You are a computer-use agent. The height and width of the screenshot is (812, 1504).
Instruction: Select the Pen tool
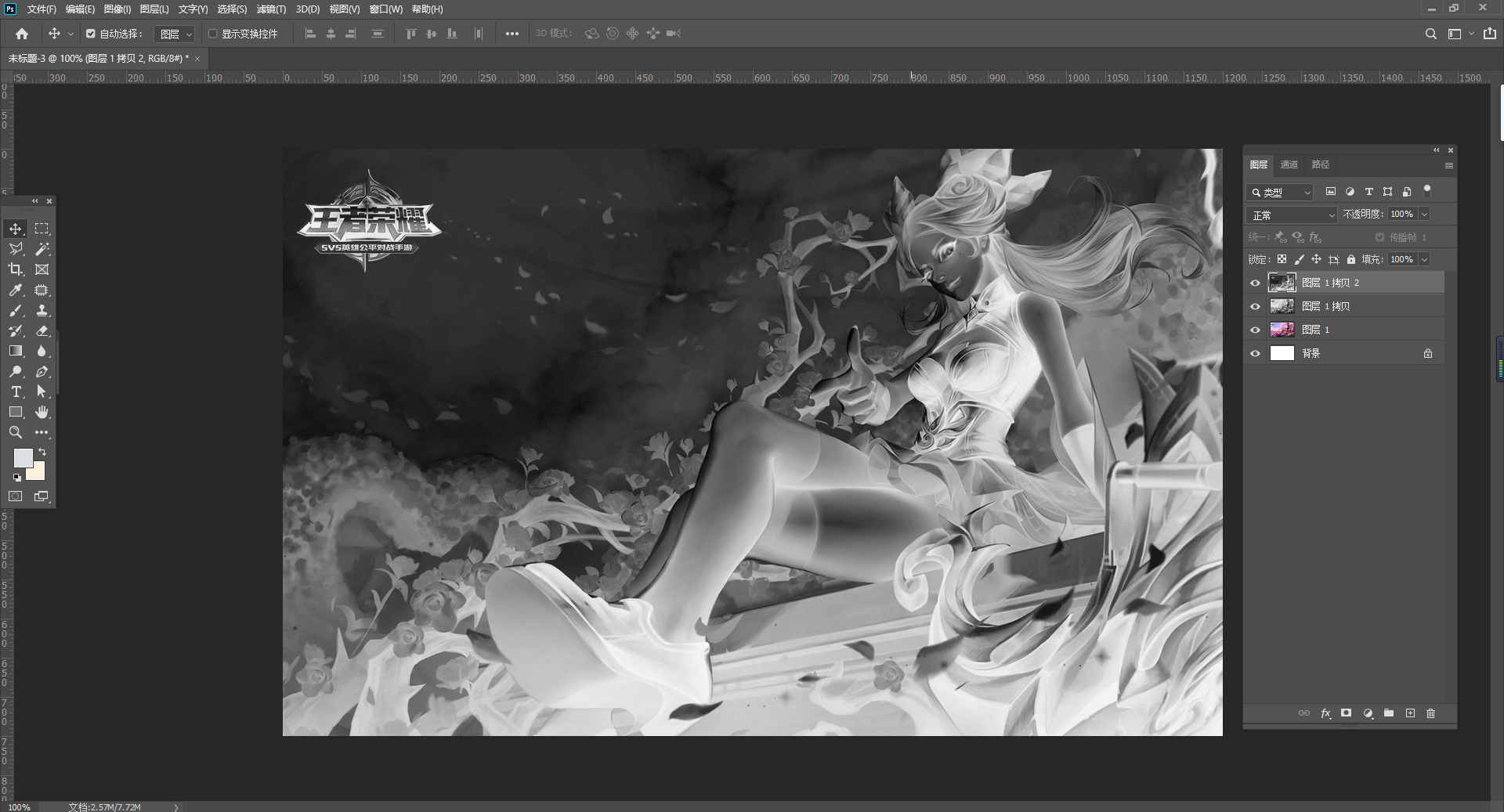coord(42,371)
